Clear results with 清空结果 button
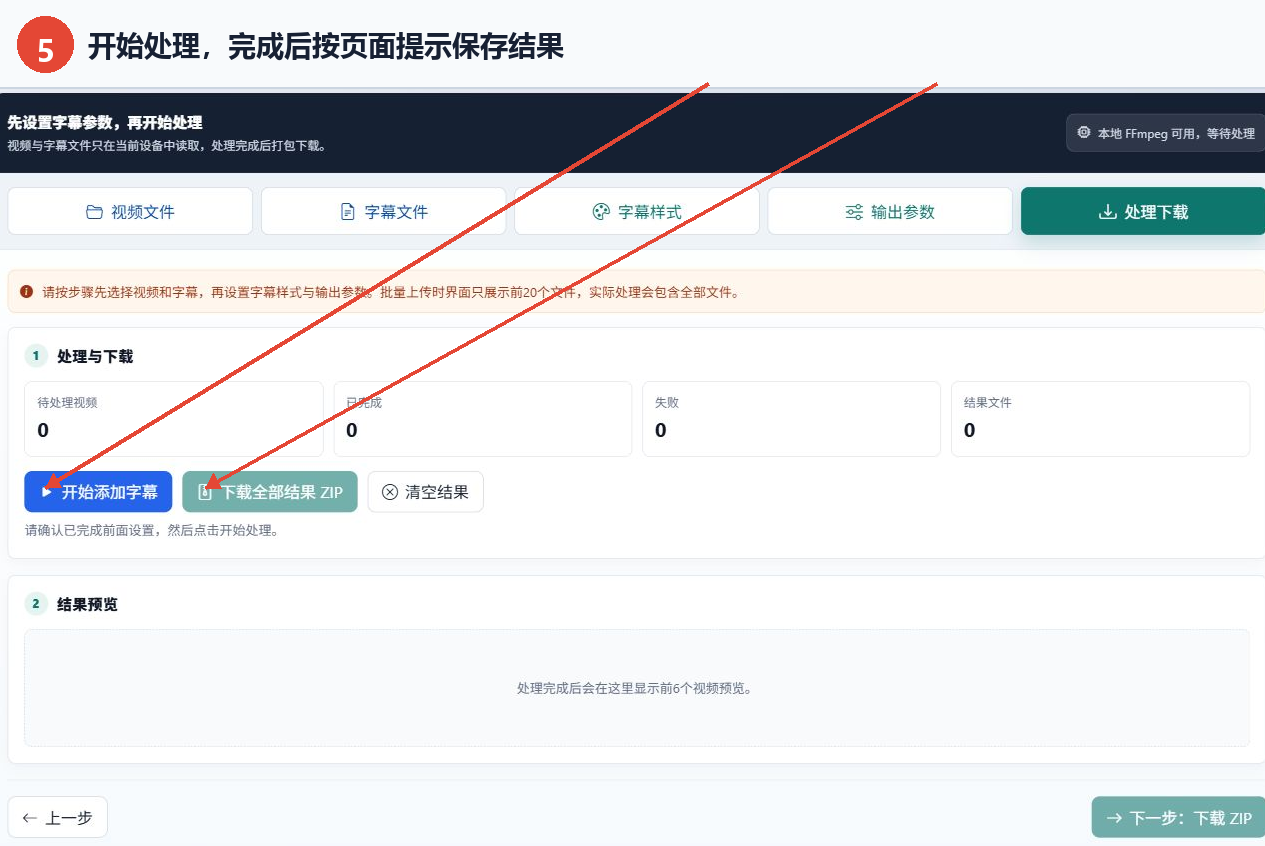Screen dimensions: 1265x846 426,492
